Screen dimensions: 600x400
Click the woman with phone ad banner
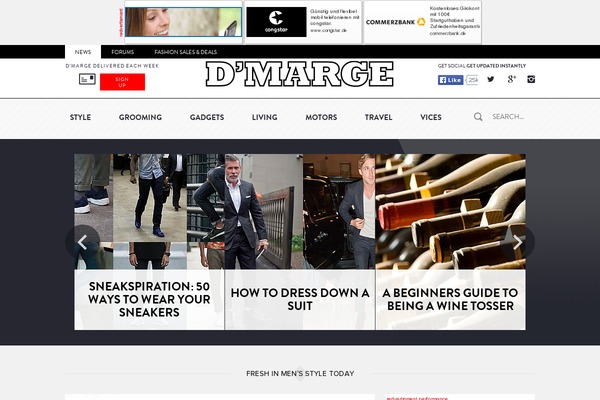(183, 22)
